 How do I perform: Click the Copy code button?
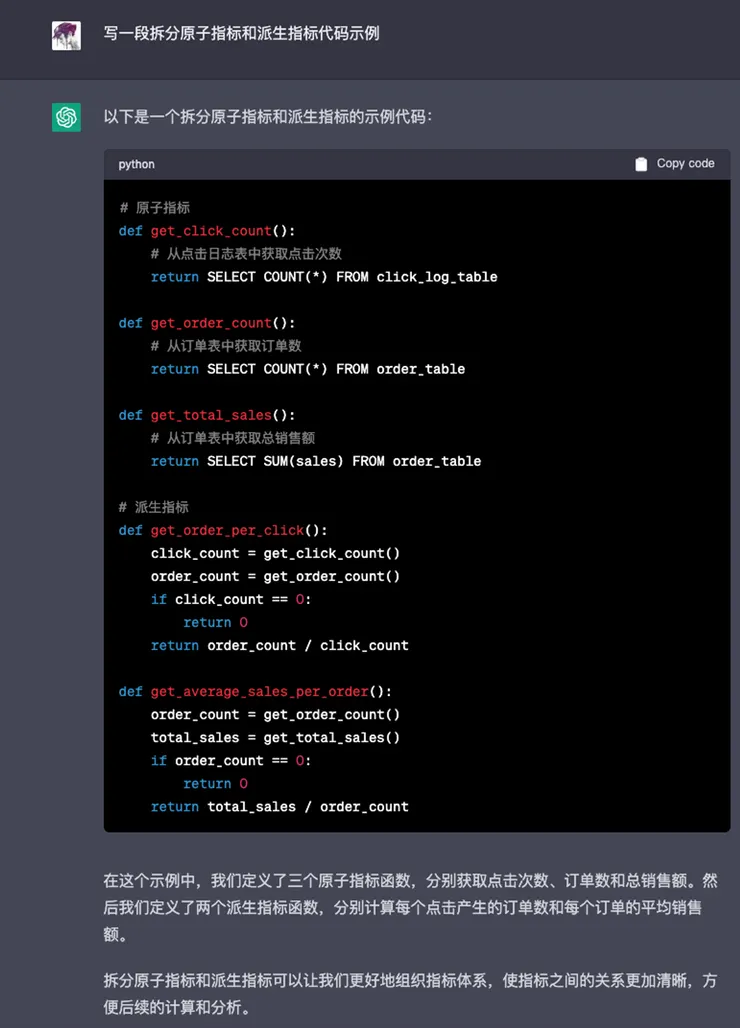(x=674, y=164)
